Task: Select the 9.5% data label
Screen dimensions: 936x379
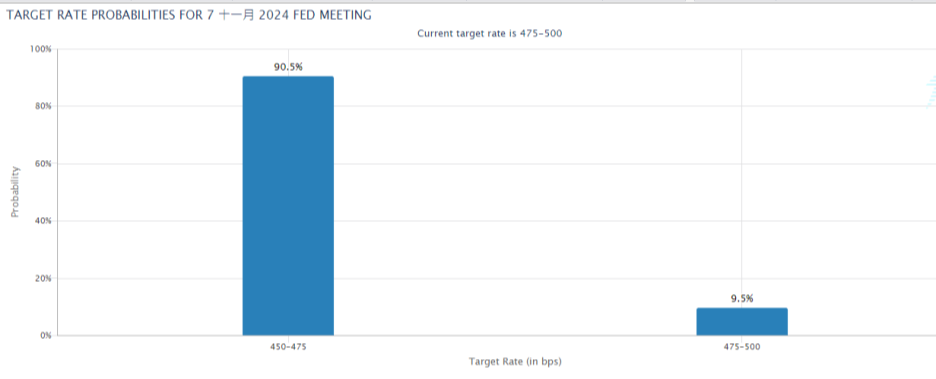Action: pyautogui.click(x=742, y=298)
